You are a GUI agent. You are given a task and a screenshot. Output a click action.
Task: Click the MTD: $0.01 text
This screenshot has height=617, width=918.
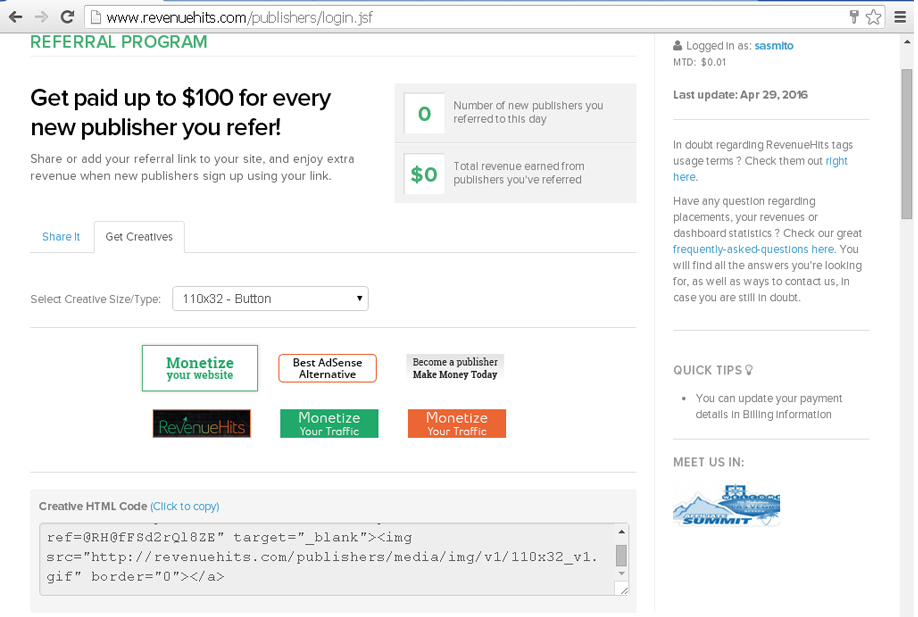click(x=700, y=62)
